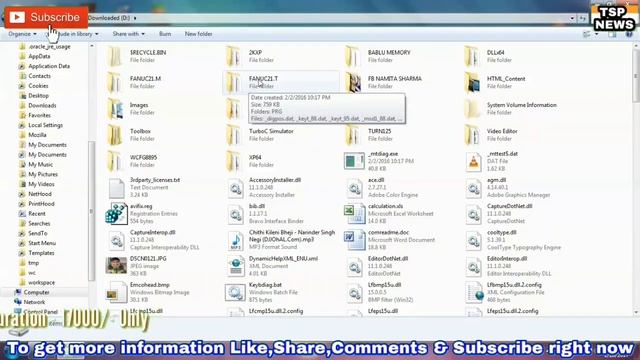This screenshot has width=640, height=360.
Task: Open My Music in navigation pane
Action: coord(40,164)
